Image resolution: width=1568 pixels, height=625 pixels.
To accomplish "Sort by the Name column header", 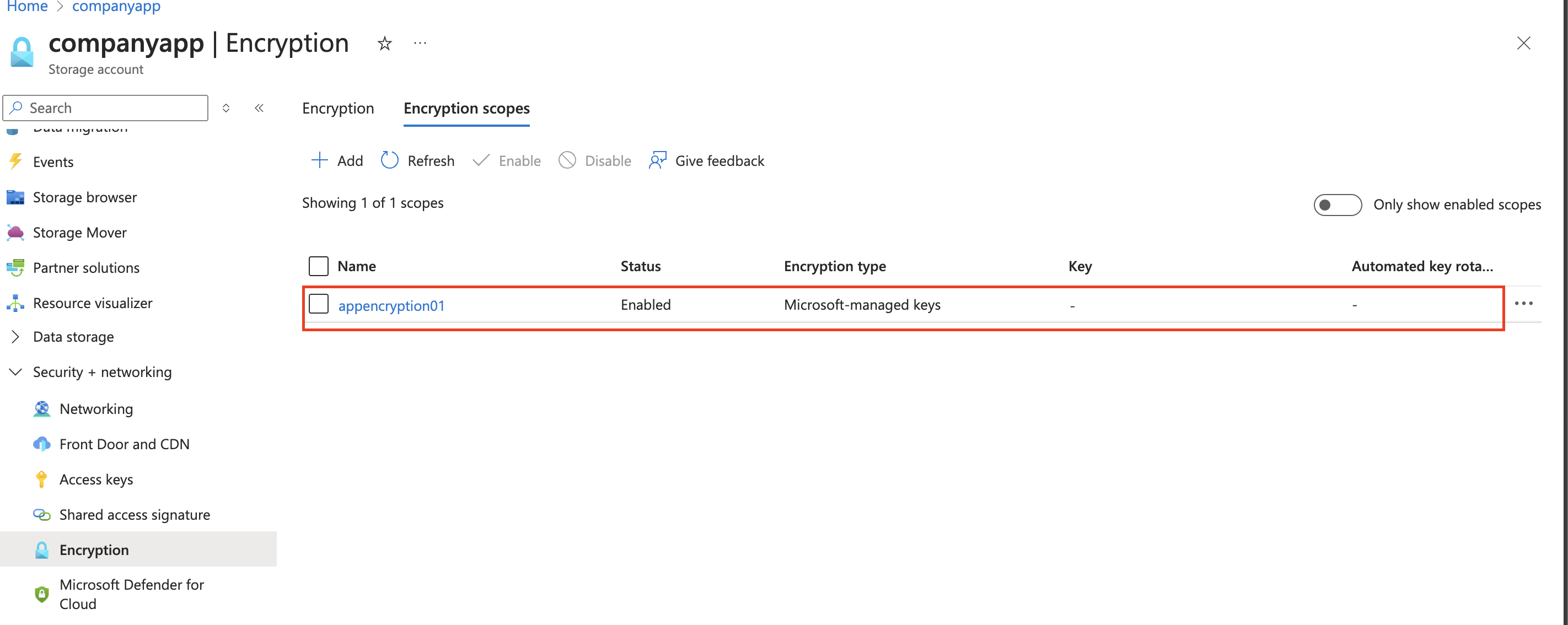I will tap(357, 266).
